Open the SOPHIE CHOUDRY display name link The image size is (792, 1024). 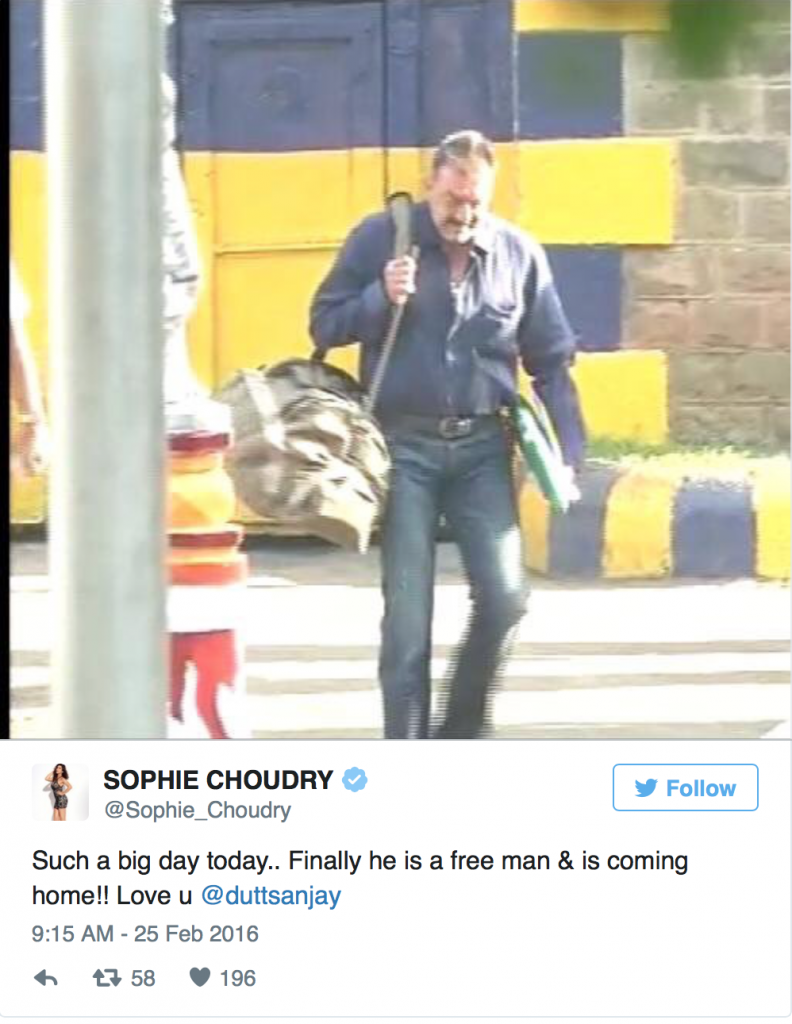pos(218,780)
